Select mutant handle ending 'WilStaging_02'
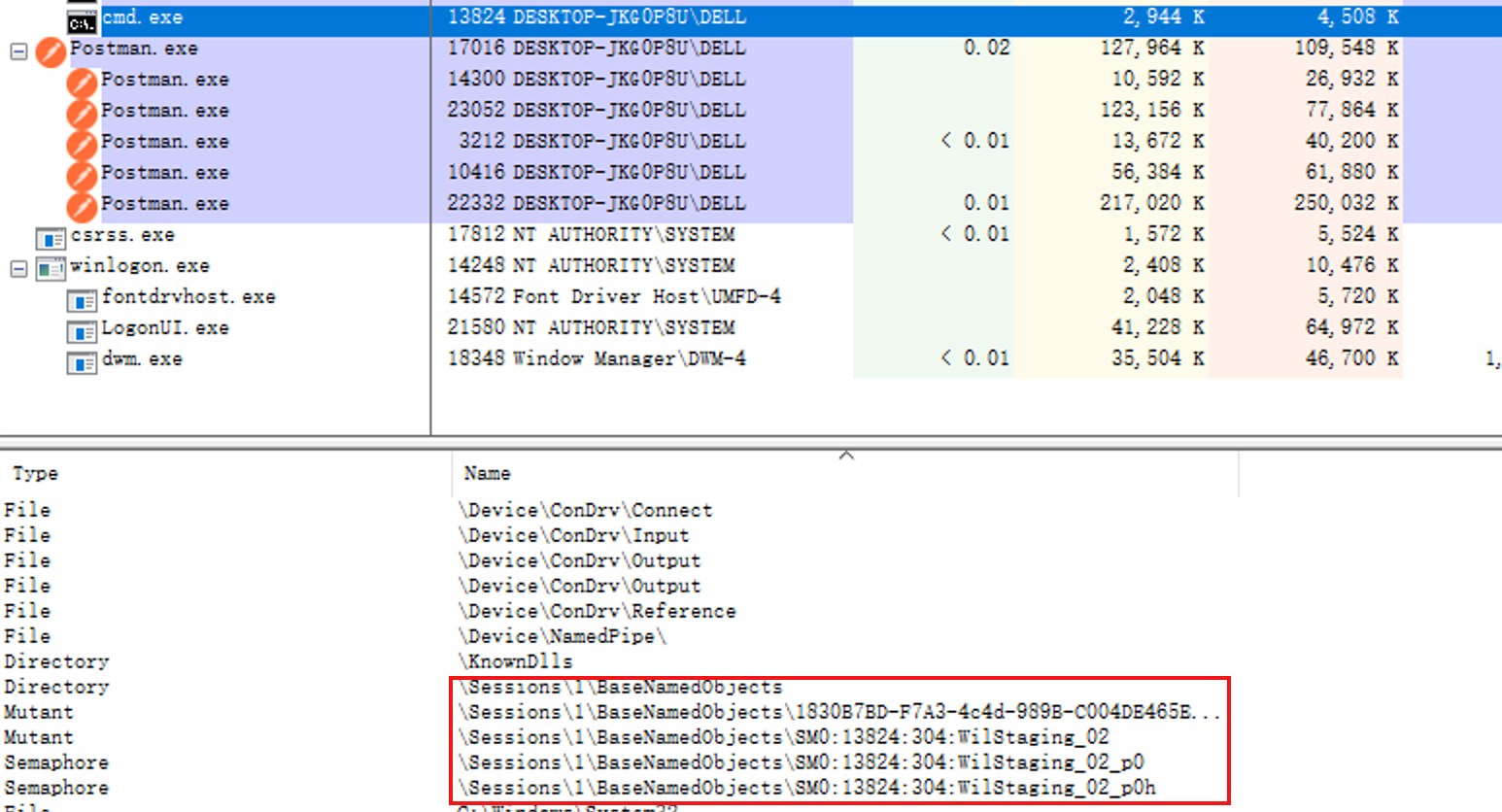Image resolution: width=1502 pixels, height=812 pixels. click(783, 737)
